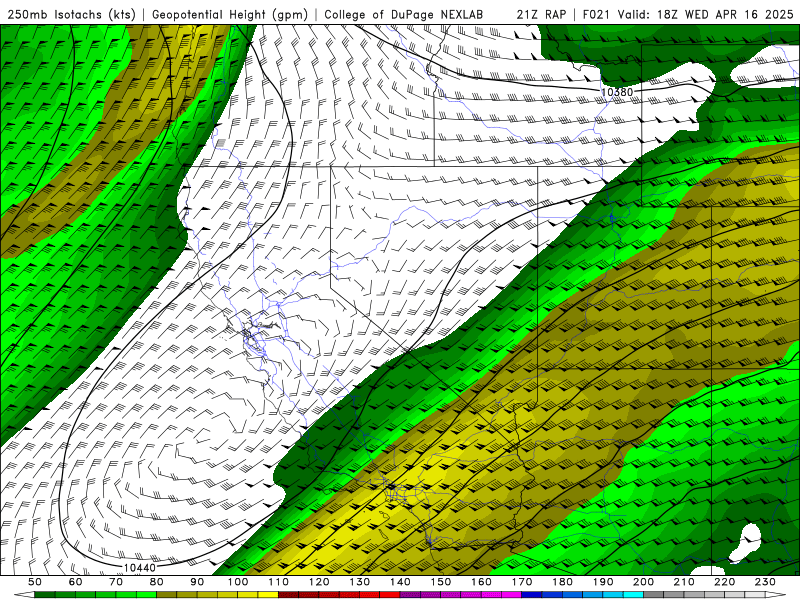Click the 10440 height contour label

click(139, 567)
